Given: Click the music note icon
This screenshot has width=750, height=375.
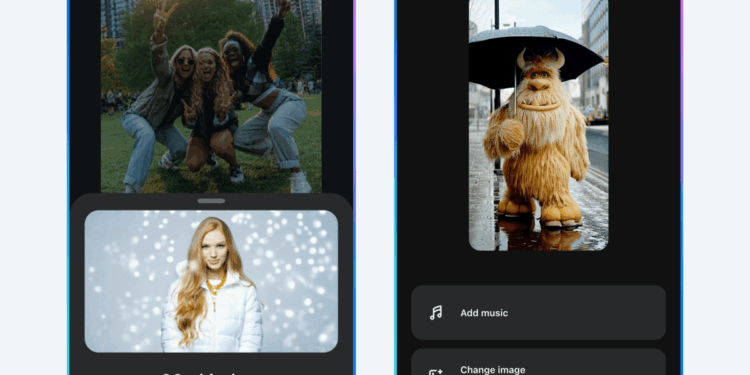Looking at the screenshot, I should coord(436,313).
